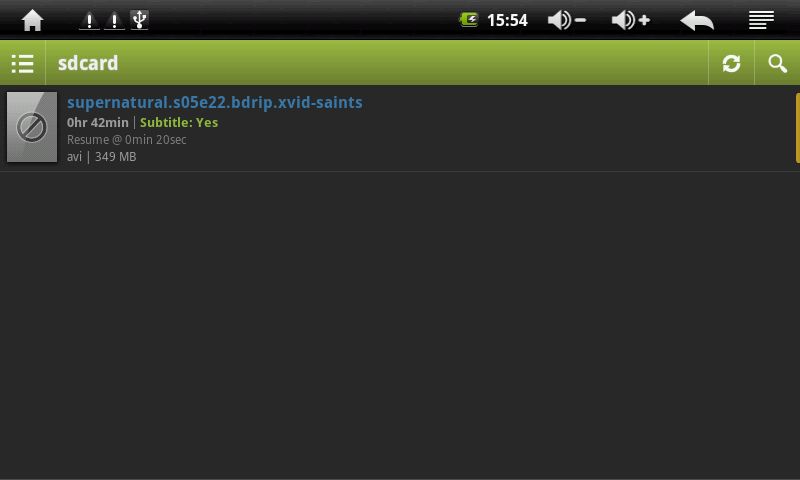Image resolution: width=800 pixels, height=480 pixels.
Task: Tap the yellow marker at row's edge
Action: (797, 128)
